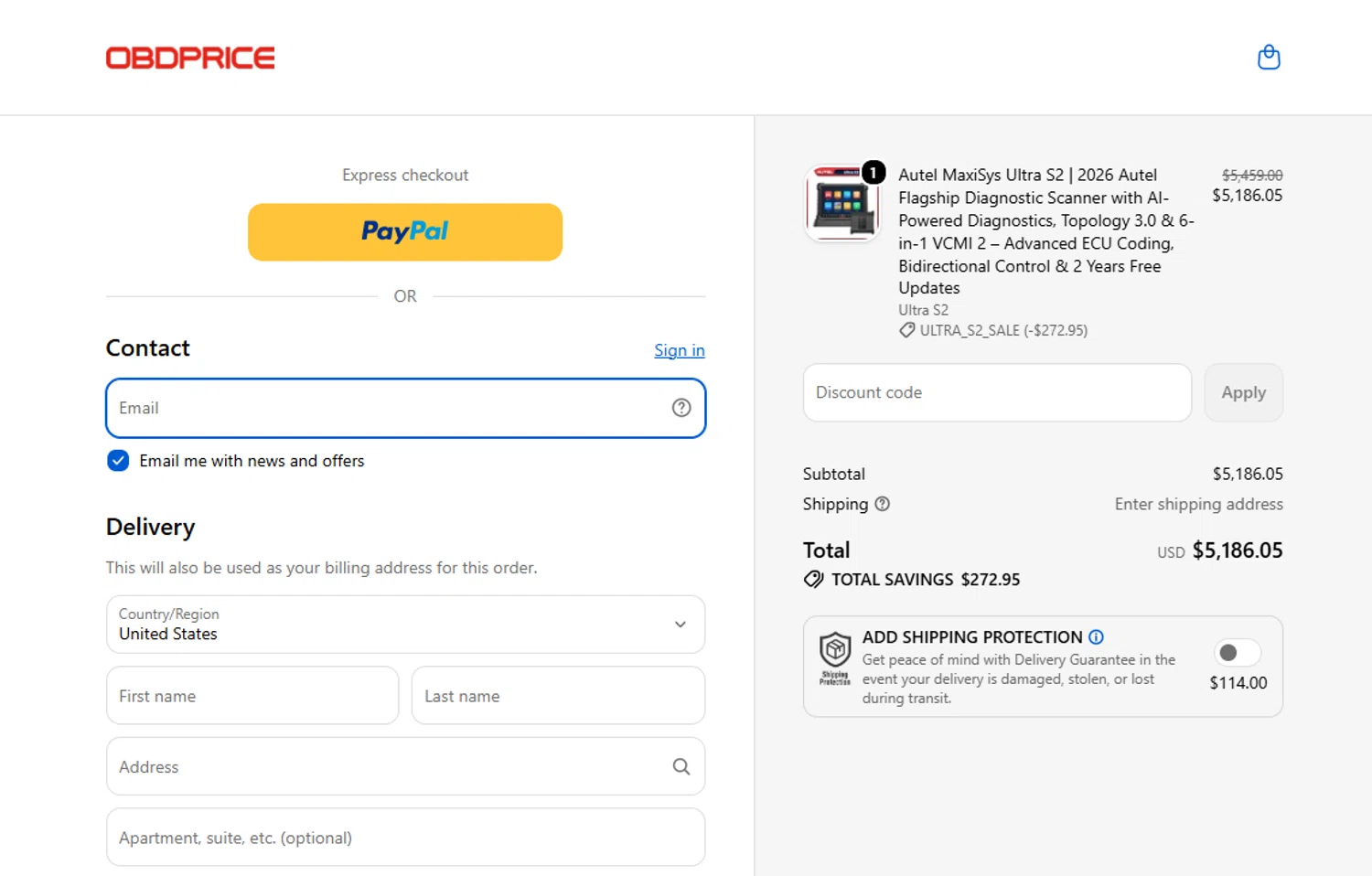Click the Address input field

(405, 766)
